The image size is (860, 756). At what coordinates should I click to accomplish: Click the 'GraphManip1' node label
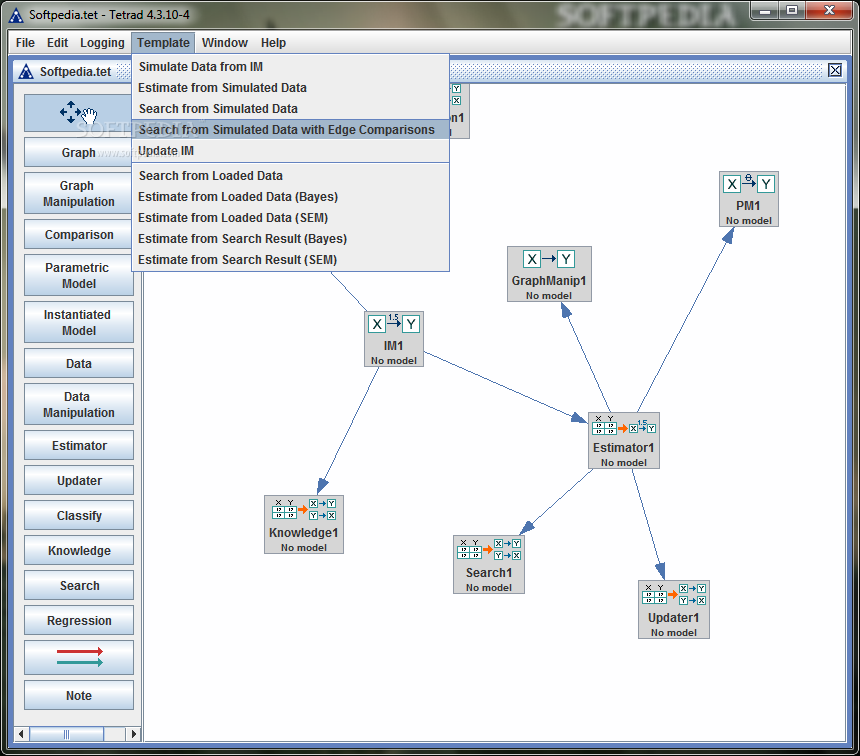click(x=548, y=280)
